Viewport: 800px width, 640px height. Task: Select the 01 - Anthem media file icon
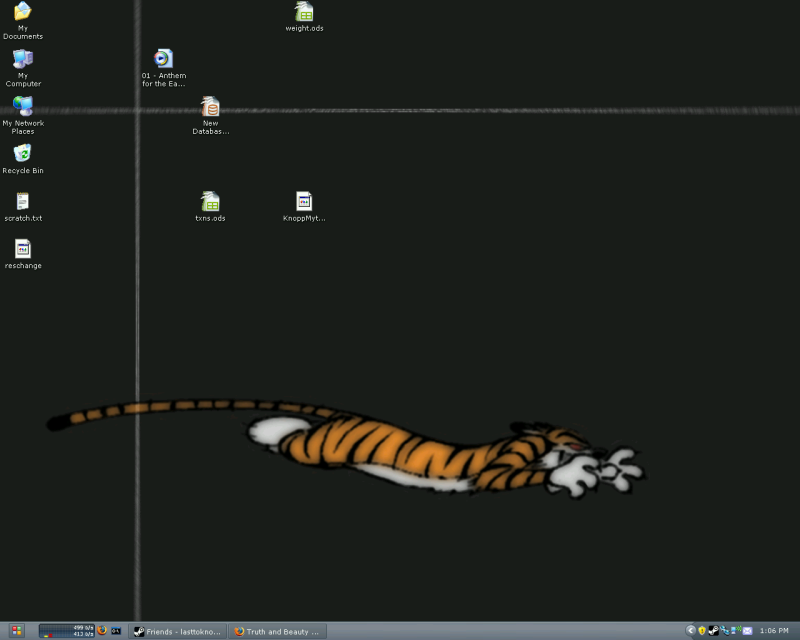click(164, 68)
